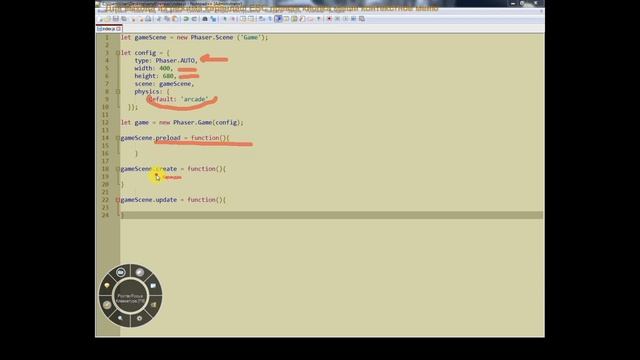Viewport: 640px width, 360px height.
Task: Open Folder as Workspace icon
Action: (x=311, y=19)
